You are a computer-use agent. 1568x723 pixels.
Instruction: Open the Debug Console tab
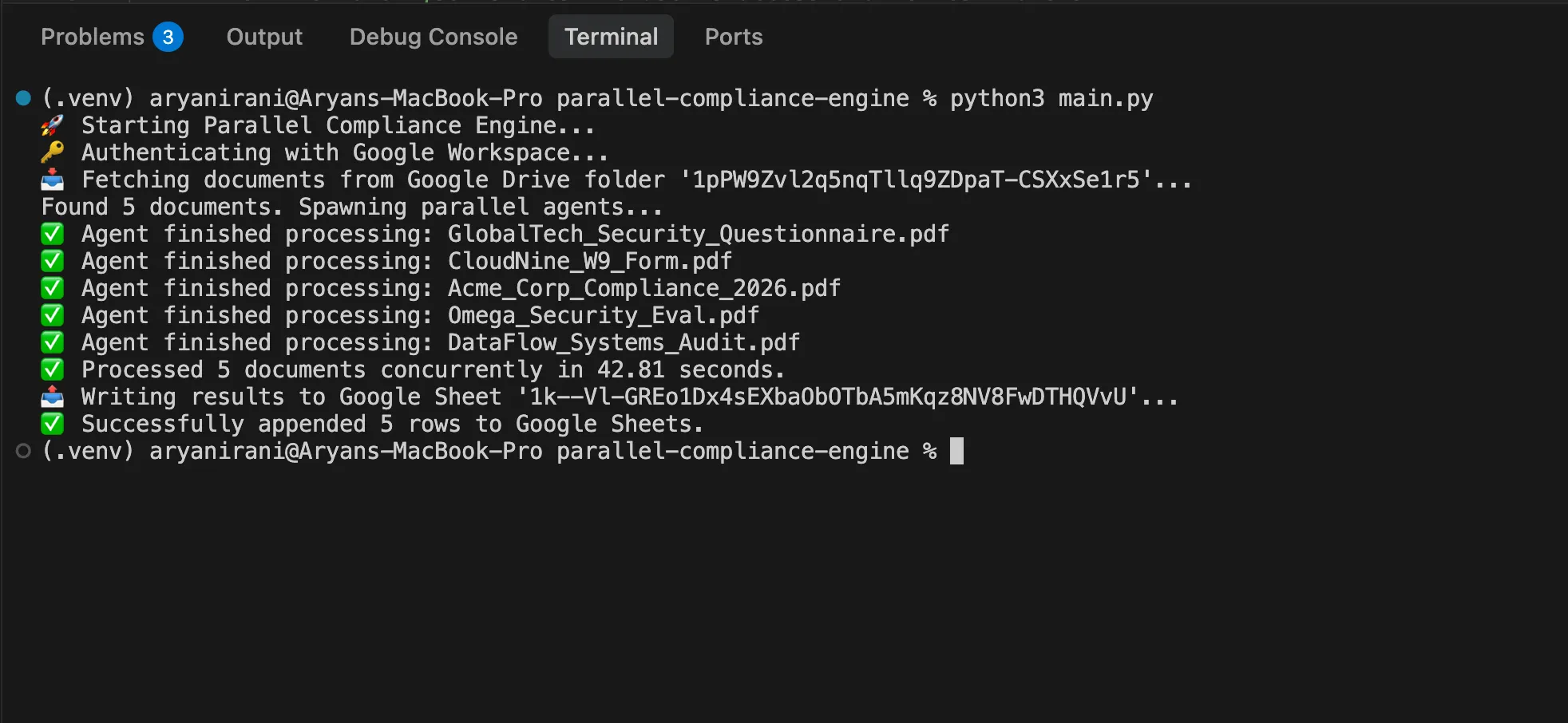434,37
